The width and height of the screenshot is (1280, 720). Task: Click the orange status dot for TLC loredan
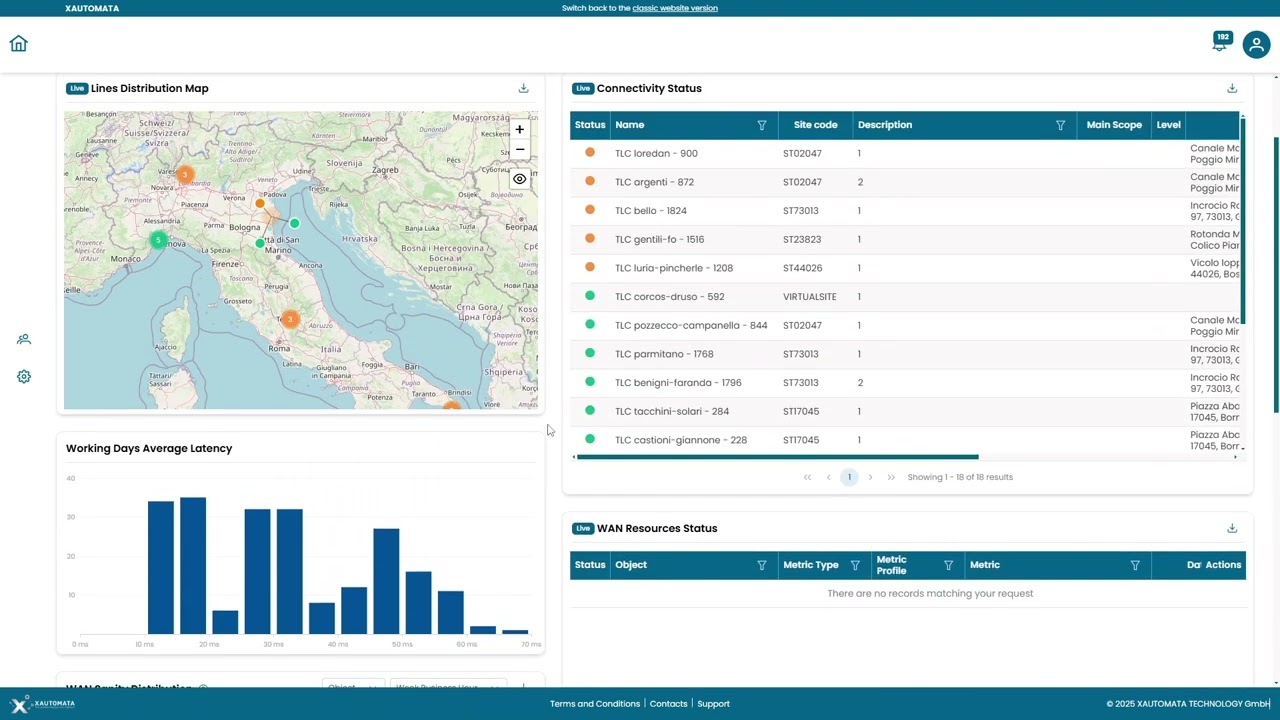tap(590, 153)
